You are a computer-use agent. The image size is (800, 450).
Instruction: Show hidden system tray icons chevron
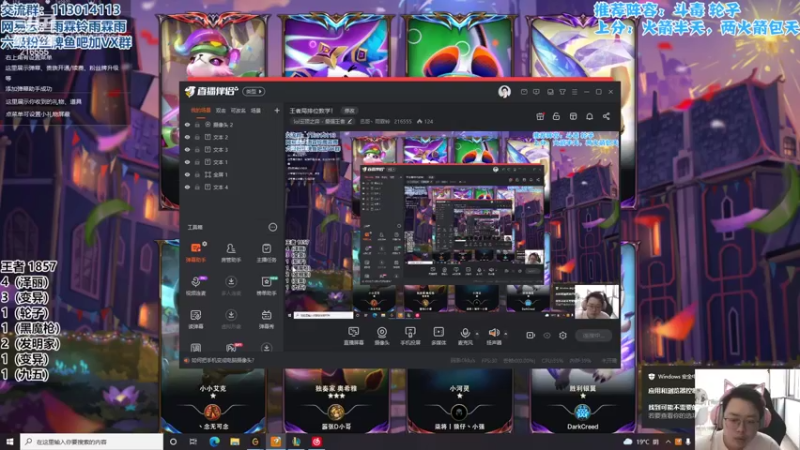668,442
